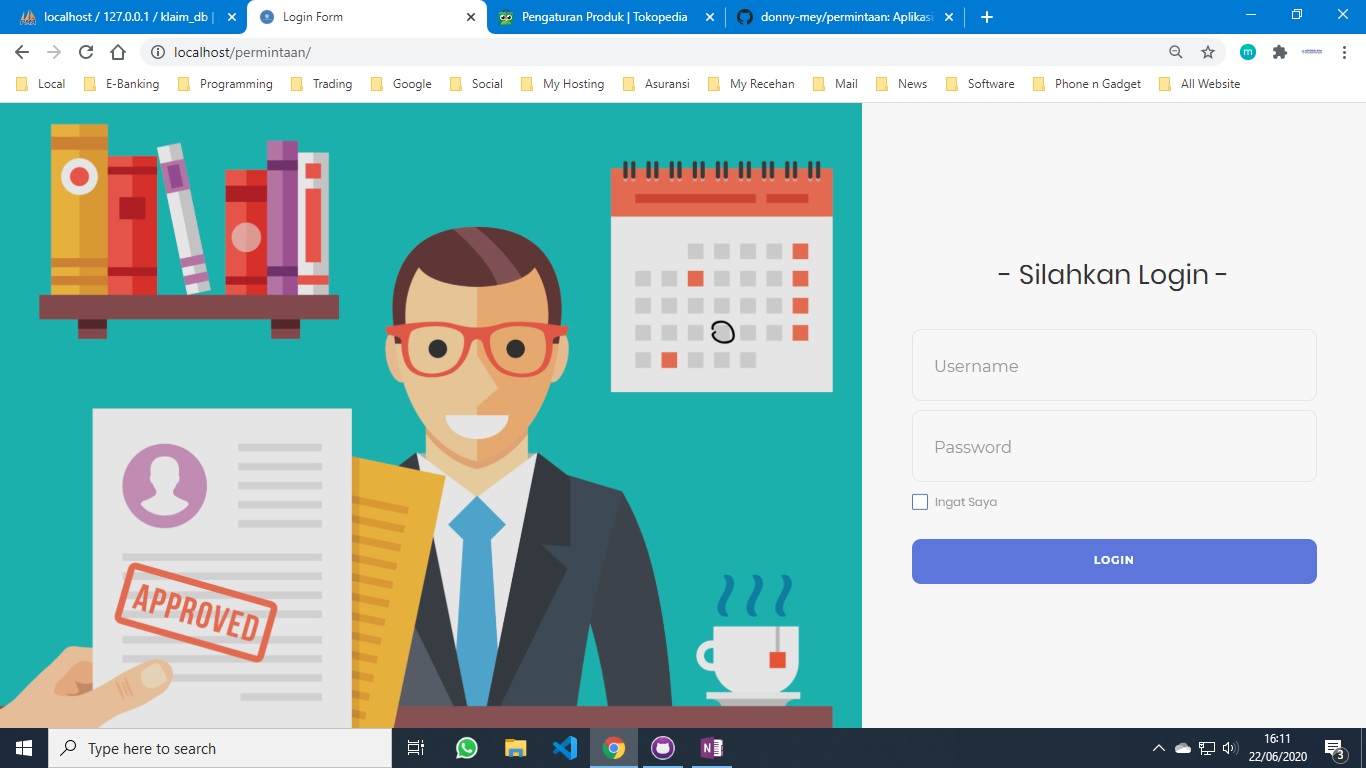Open the Chrome extensions puzzle icon
Screen dimensions: 1366x768
[1279, 52]
